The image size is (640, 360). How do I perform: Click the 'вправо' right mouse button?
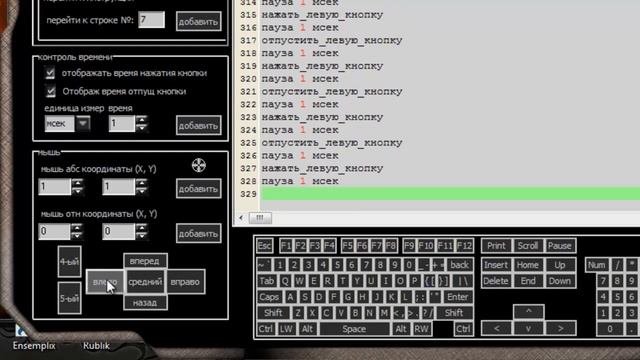pyautogui.click(x=185, y=282)
